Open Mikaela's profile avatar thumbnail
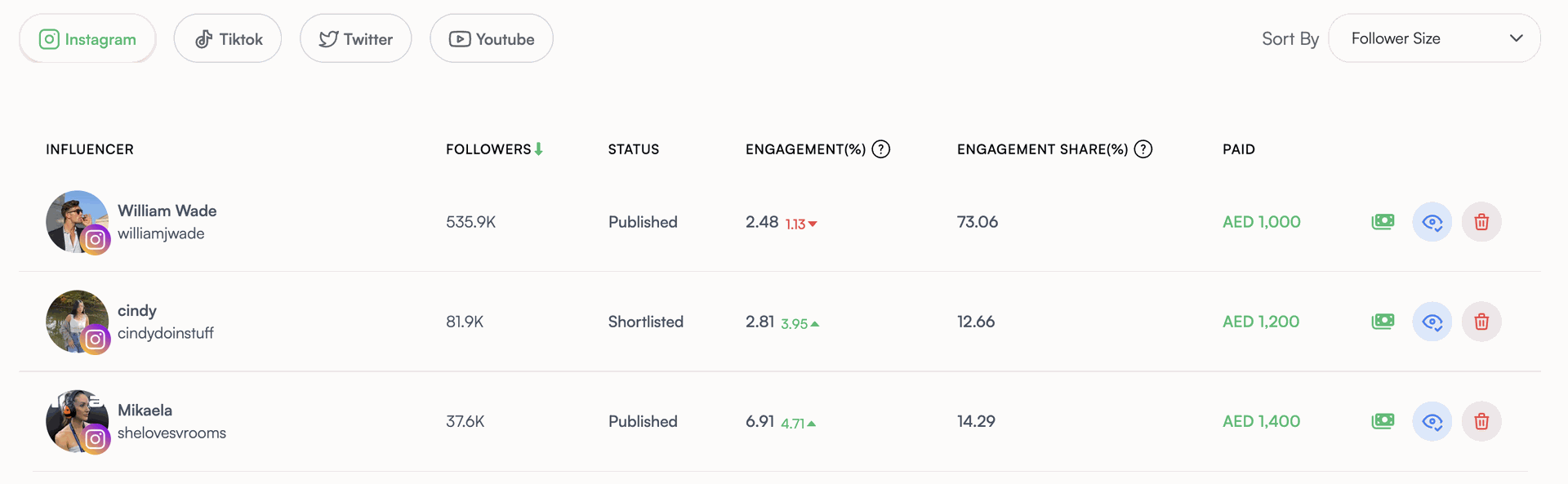Viewport: 1568px width, 484px height. 78,421
